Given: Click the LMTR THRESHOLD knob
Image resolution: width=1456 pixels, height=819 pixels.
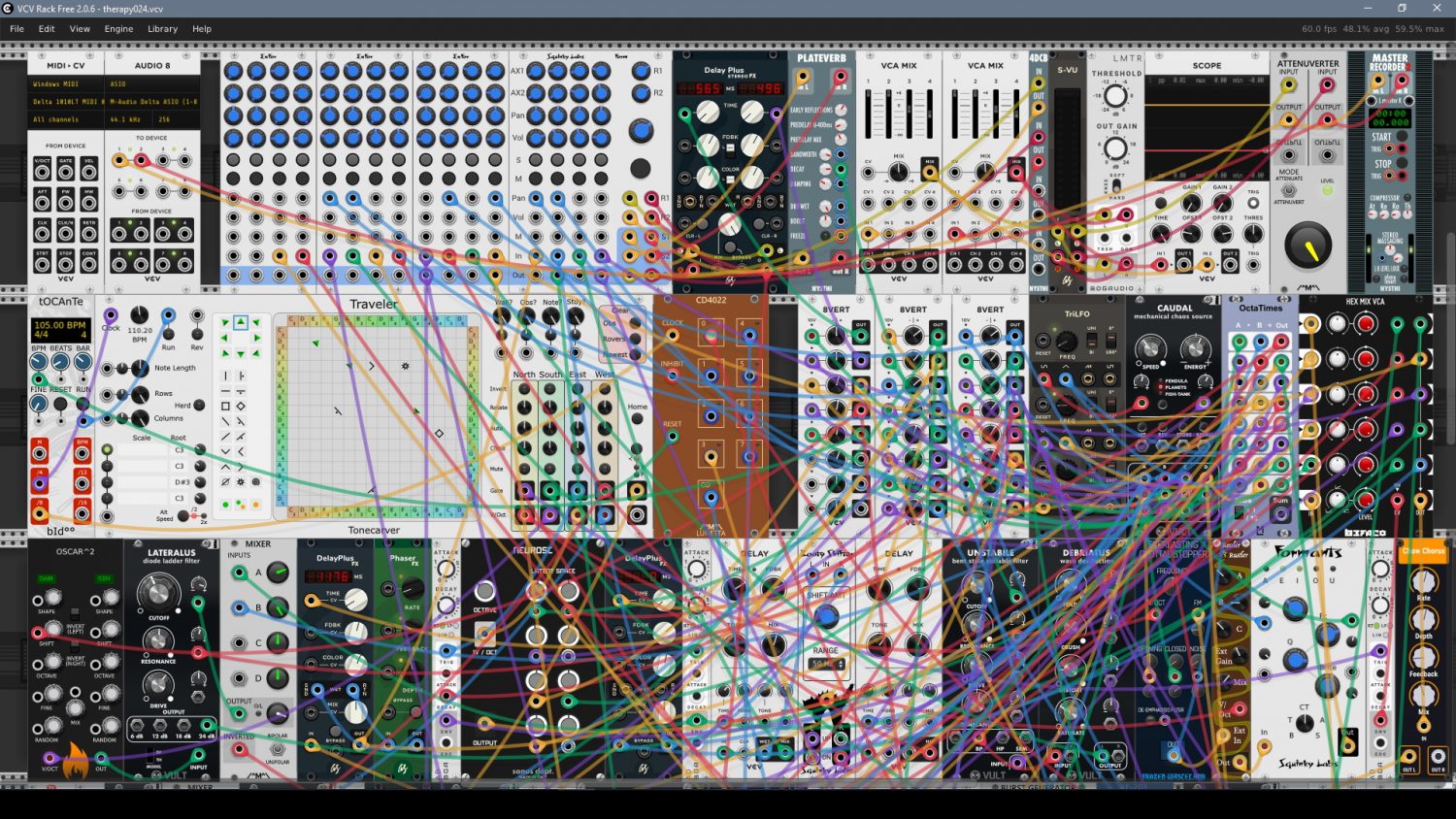Looking at the screenshot, I should pyautogui.click(x=1116, y=95).
